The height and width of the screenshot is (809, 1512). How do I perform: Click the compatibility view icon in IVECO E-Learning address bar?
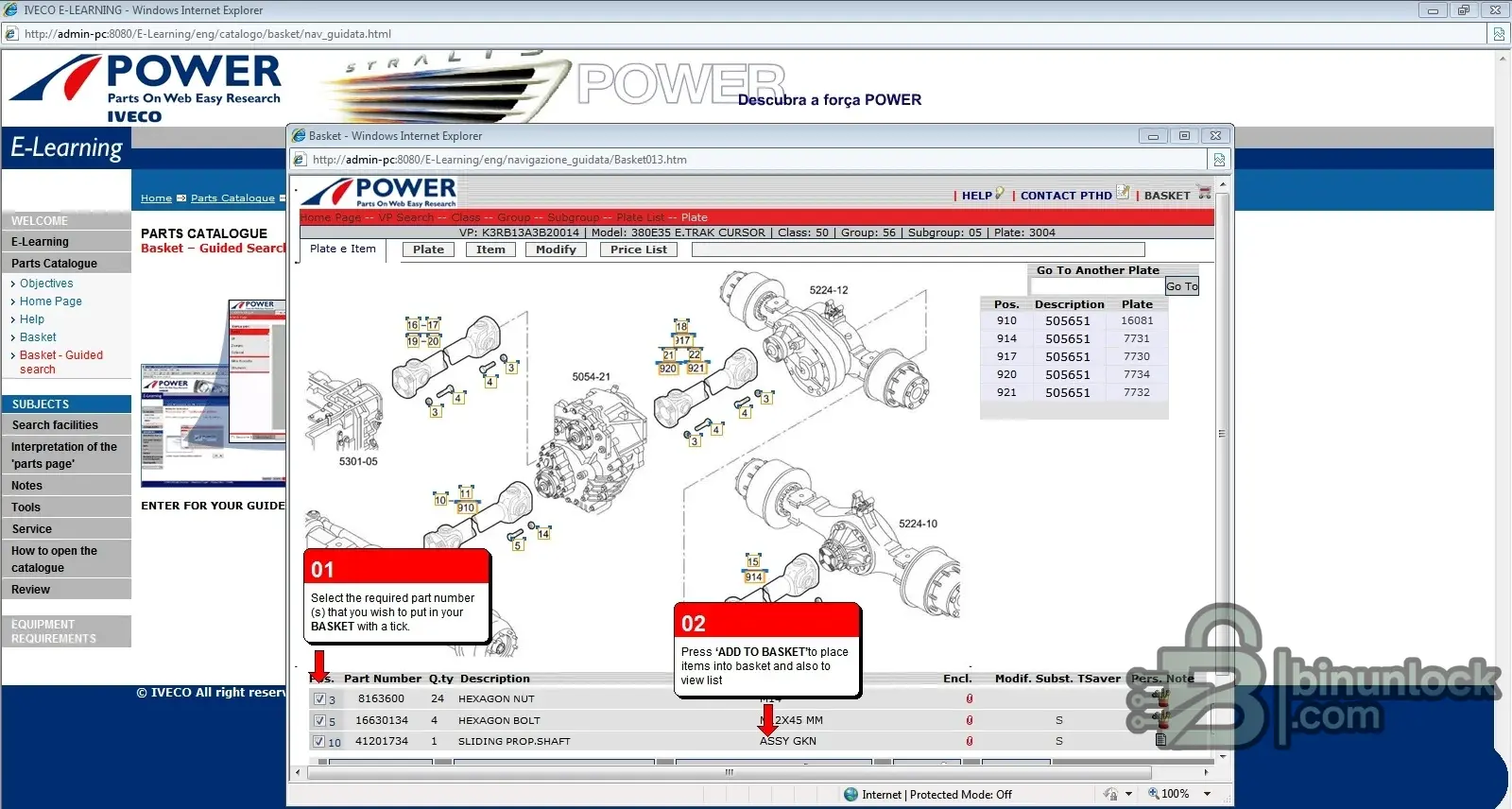point(1499,34)
